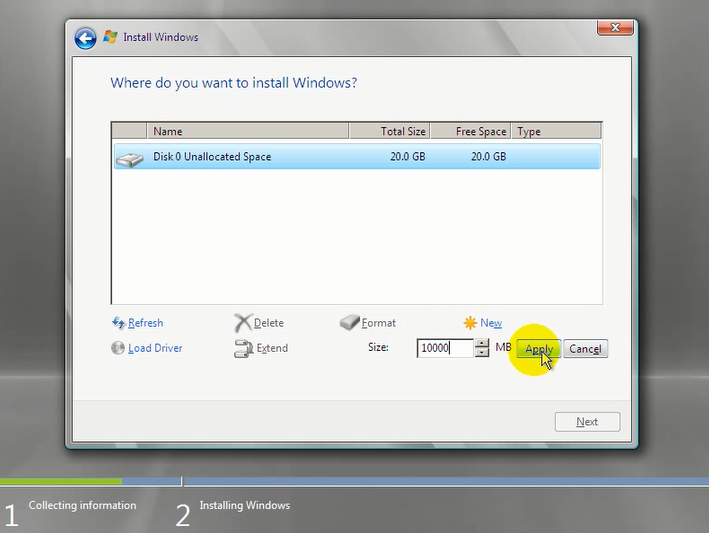The height and width of the screenshot is (533, 709).
Task: Sort by the Type column header
Action: [x=556, y=131]
